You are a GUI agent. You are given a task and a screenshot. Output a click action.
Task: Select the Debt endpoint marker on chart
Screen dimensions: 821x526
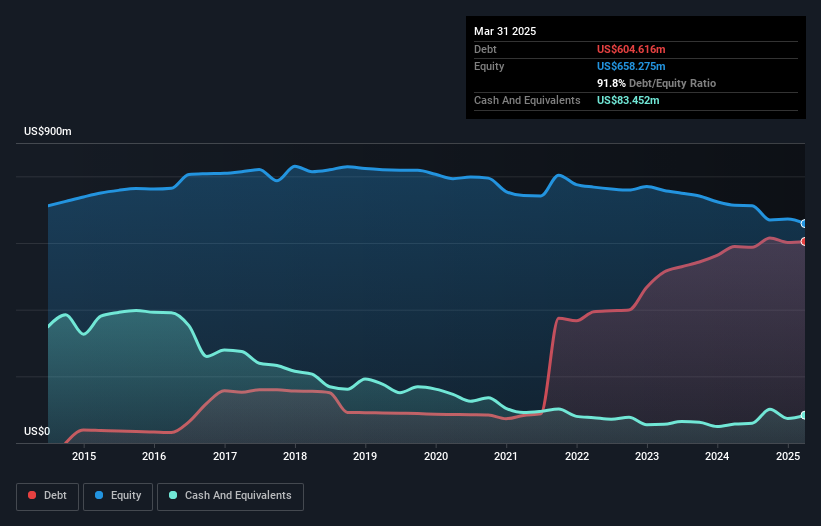pyautogui.click(x=804, y=241)
